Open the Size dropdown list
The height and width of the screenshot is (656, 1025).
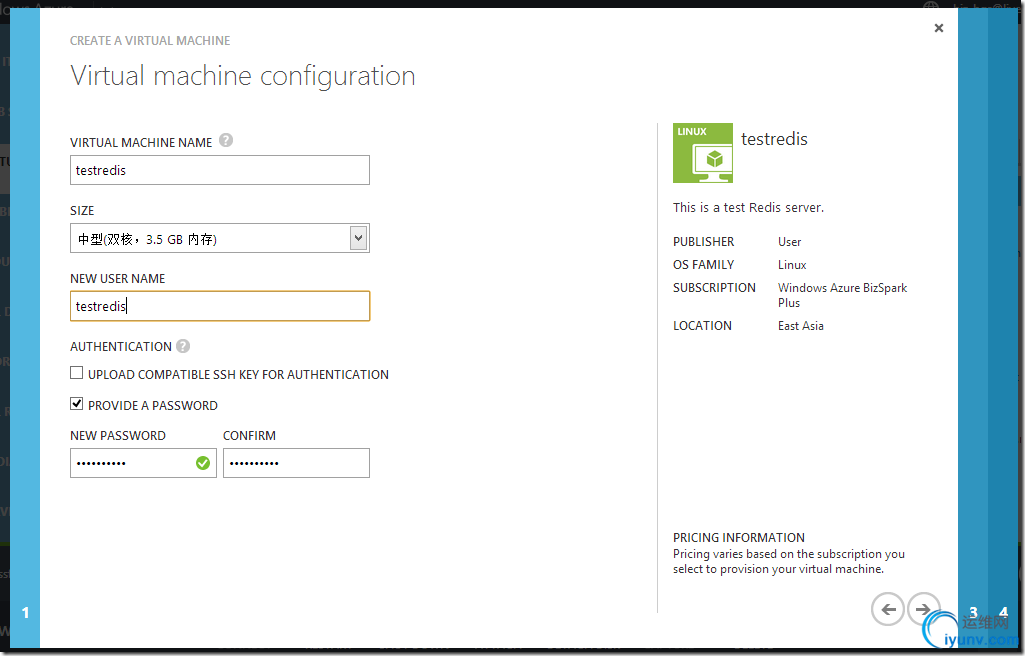point(220,238)
